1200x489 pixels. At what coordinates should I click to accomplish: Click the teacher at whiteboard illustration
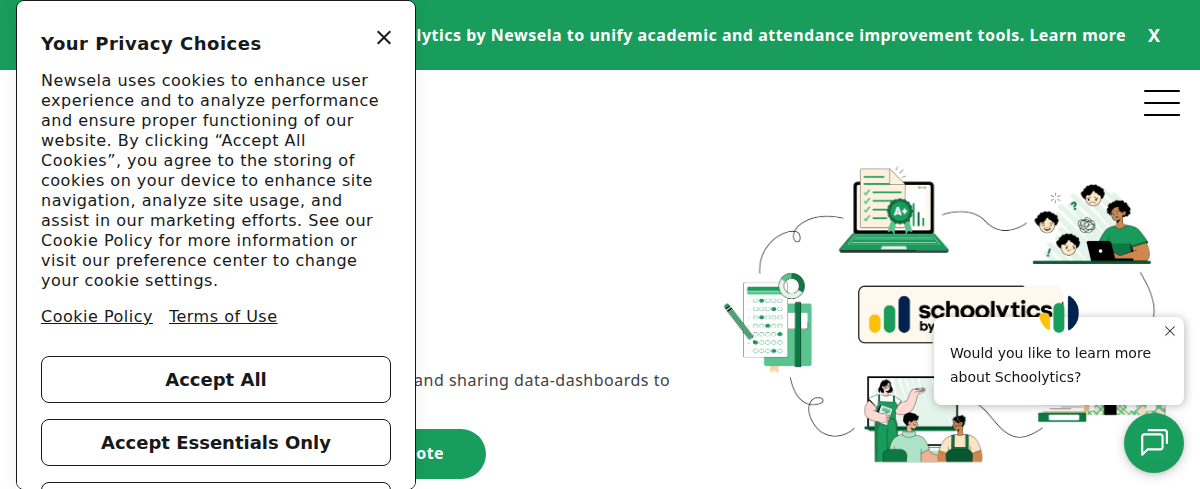pyautogui.click(x=922, y=420)
